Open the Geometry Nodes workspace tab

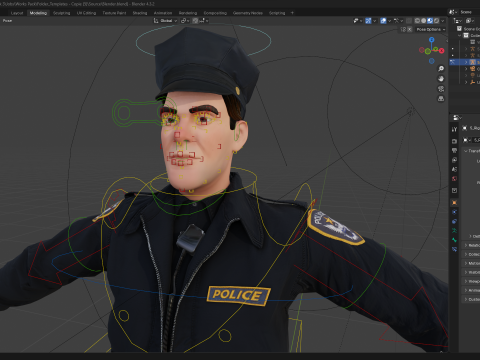pos(248,13)
